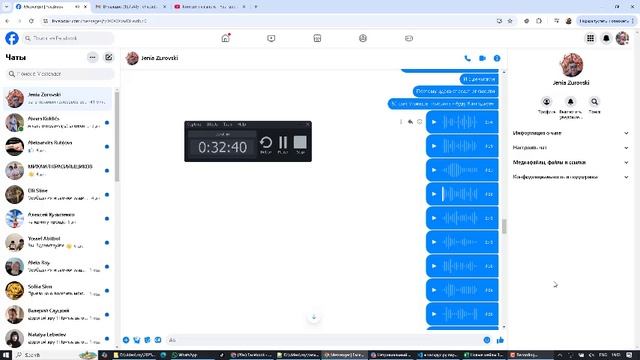Reload the page with browser refresh icon
Screen dimensions: 640x360
pos(31,21)
